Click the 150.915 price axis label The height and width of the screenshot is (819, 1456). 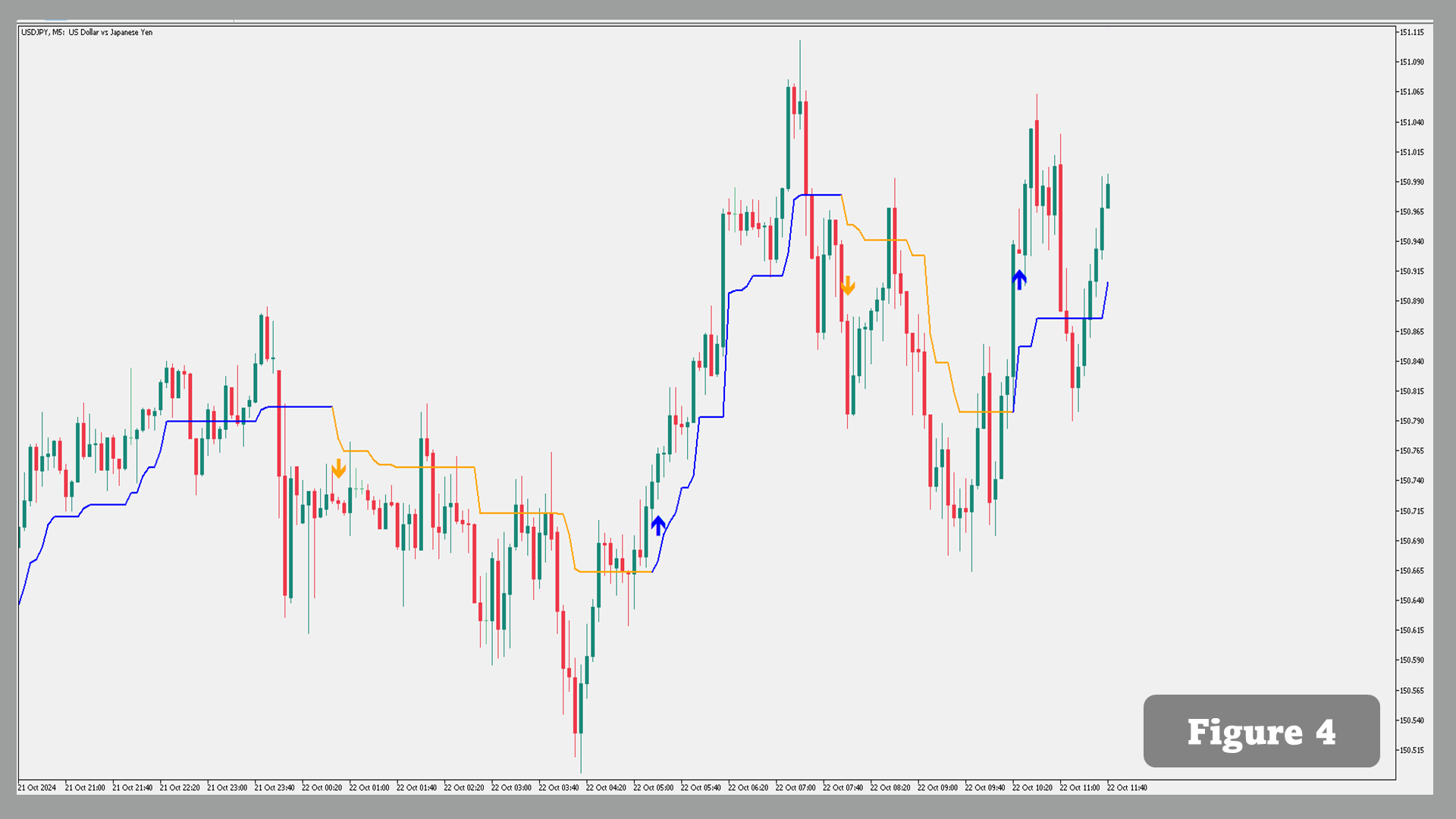[x=1411, y=271]
